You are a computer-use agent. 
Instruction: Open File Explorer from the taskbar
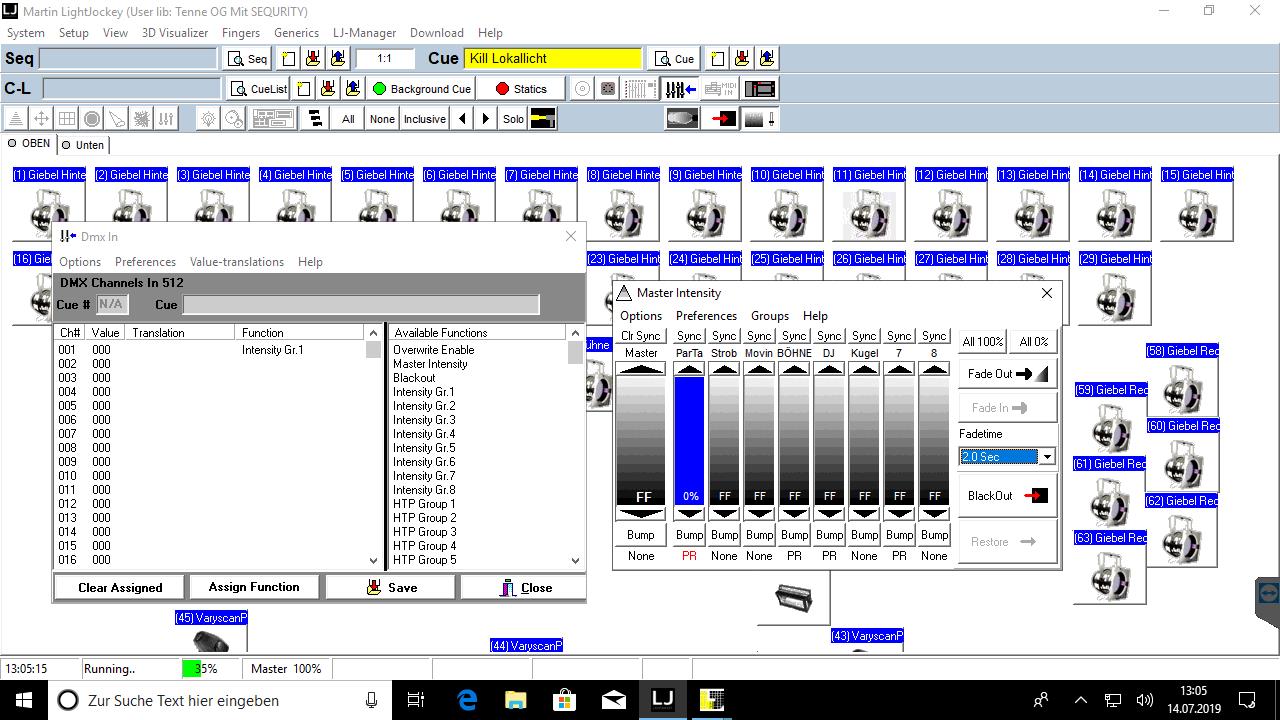click(x=515, y=699)
